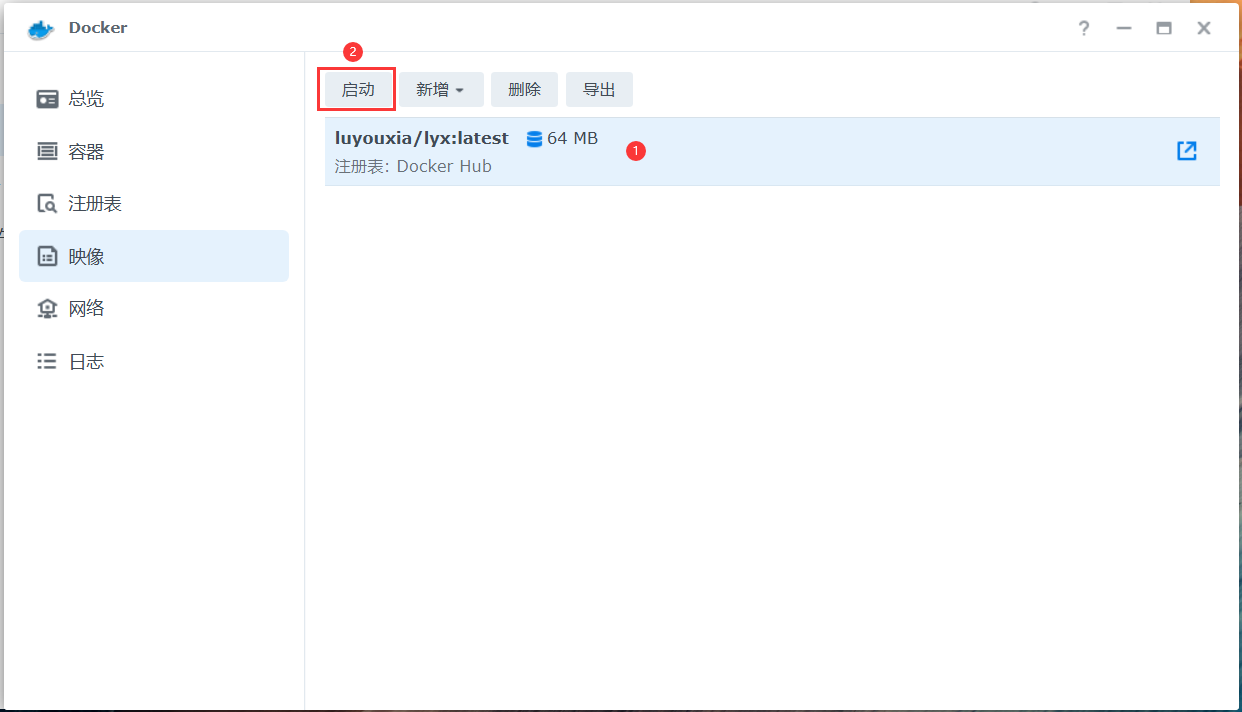1242x712 pixels.
Task: Open the help question mark icon
Action: point(1084,28)
